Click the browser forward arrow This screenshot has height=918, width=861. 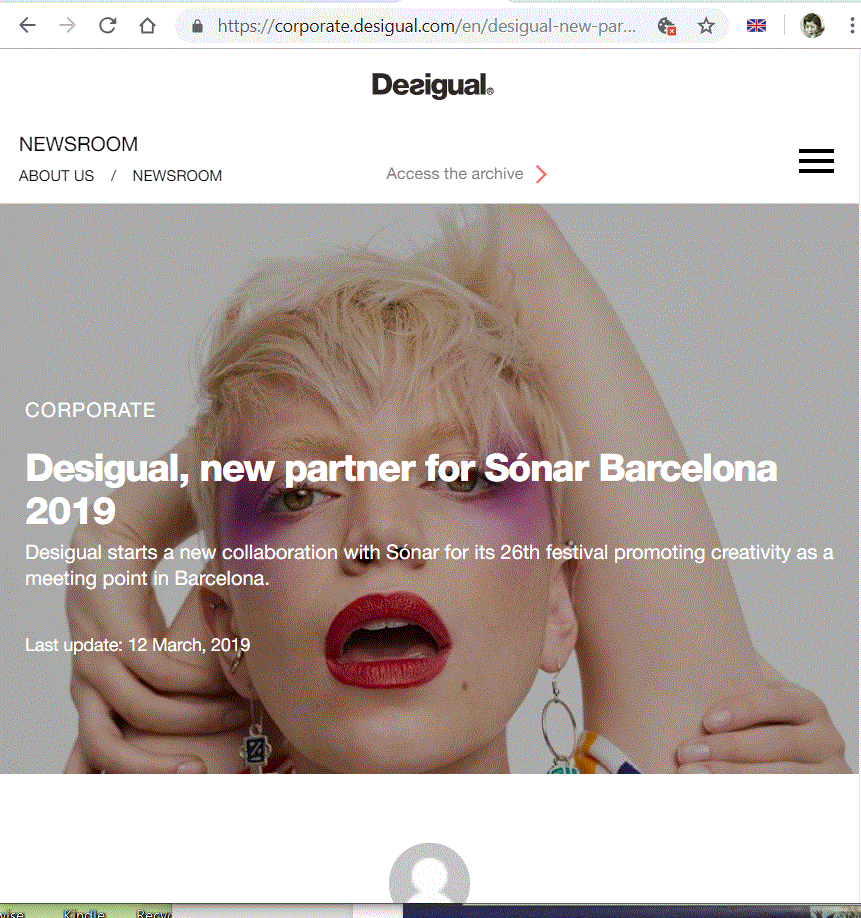point(67,25)
